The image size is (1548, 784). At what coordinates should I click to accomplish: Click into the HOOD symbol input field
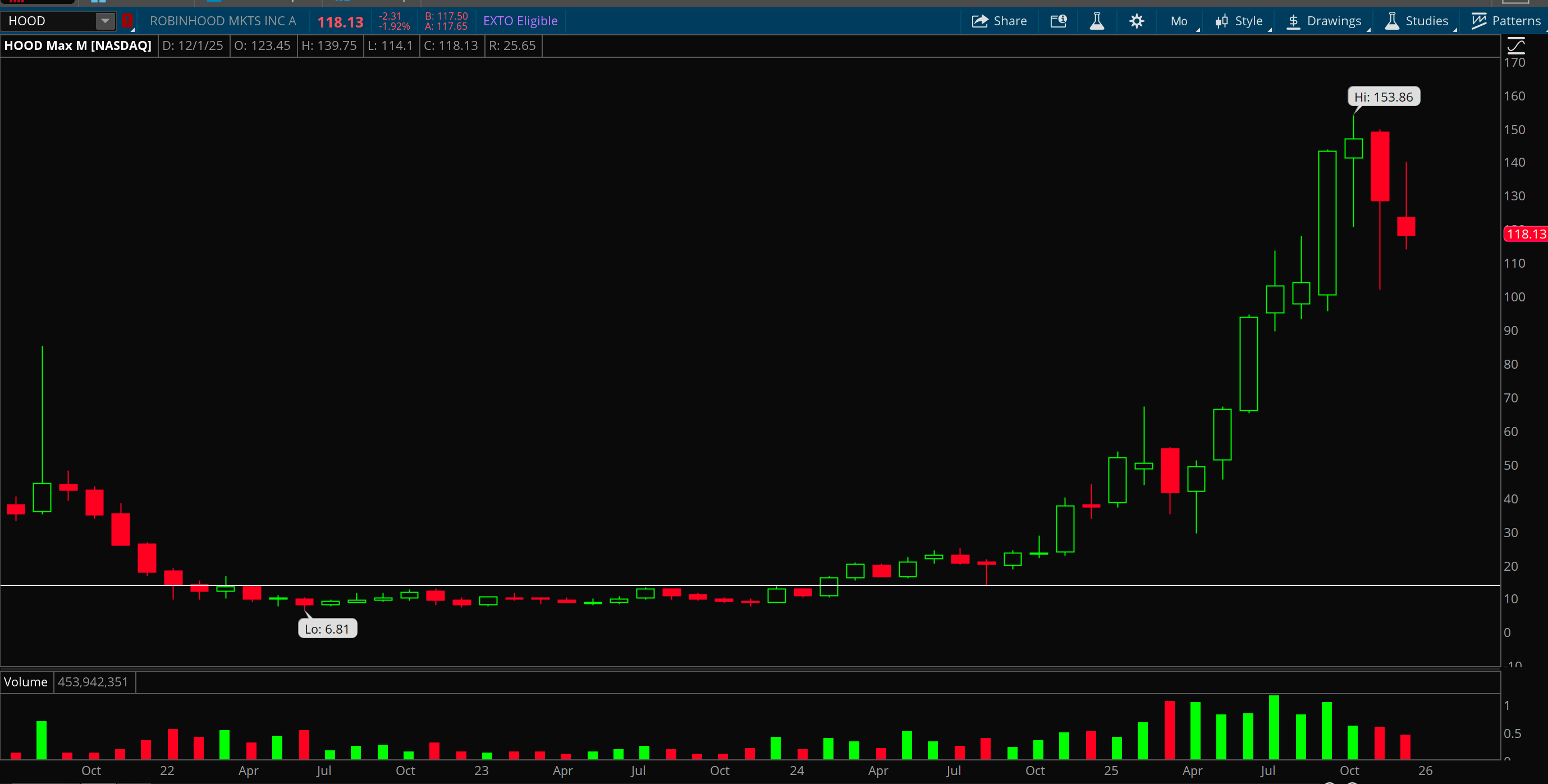[x=48, y=21]
